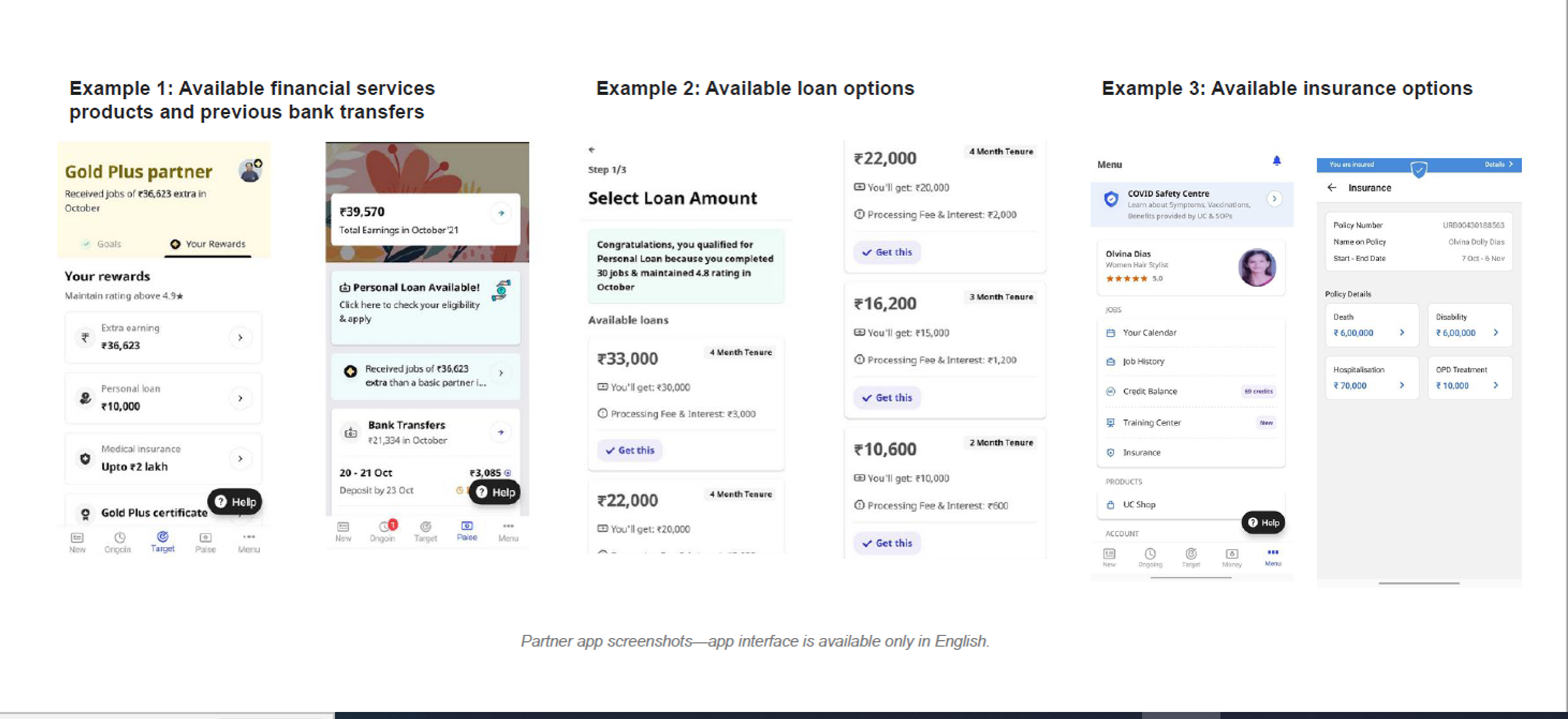Image resolution: width=1568 pixels, height=719 pixels.
Task: Tap the notification bell beside Menu
Action: [x=1276, y=161]
